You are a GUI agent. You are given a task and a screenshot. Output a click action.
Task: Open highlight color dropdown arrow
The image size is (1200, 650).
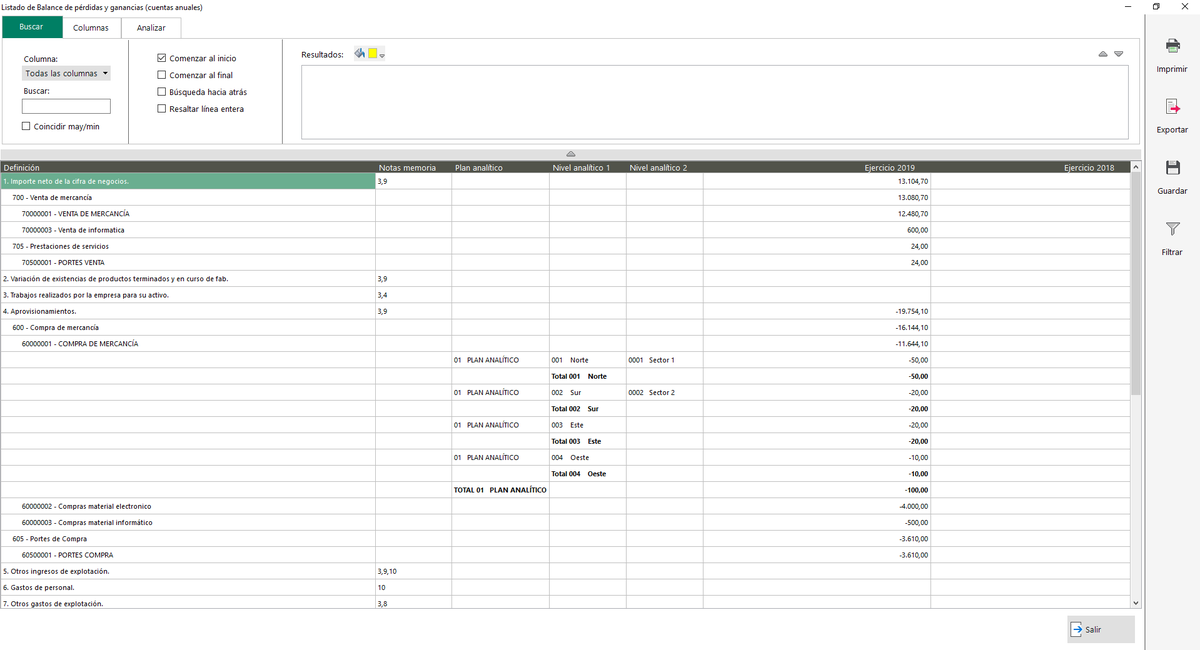(382, 55)
